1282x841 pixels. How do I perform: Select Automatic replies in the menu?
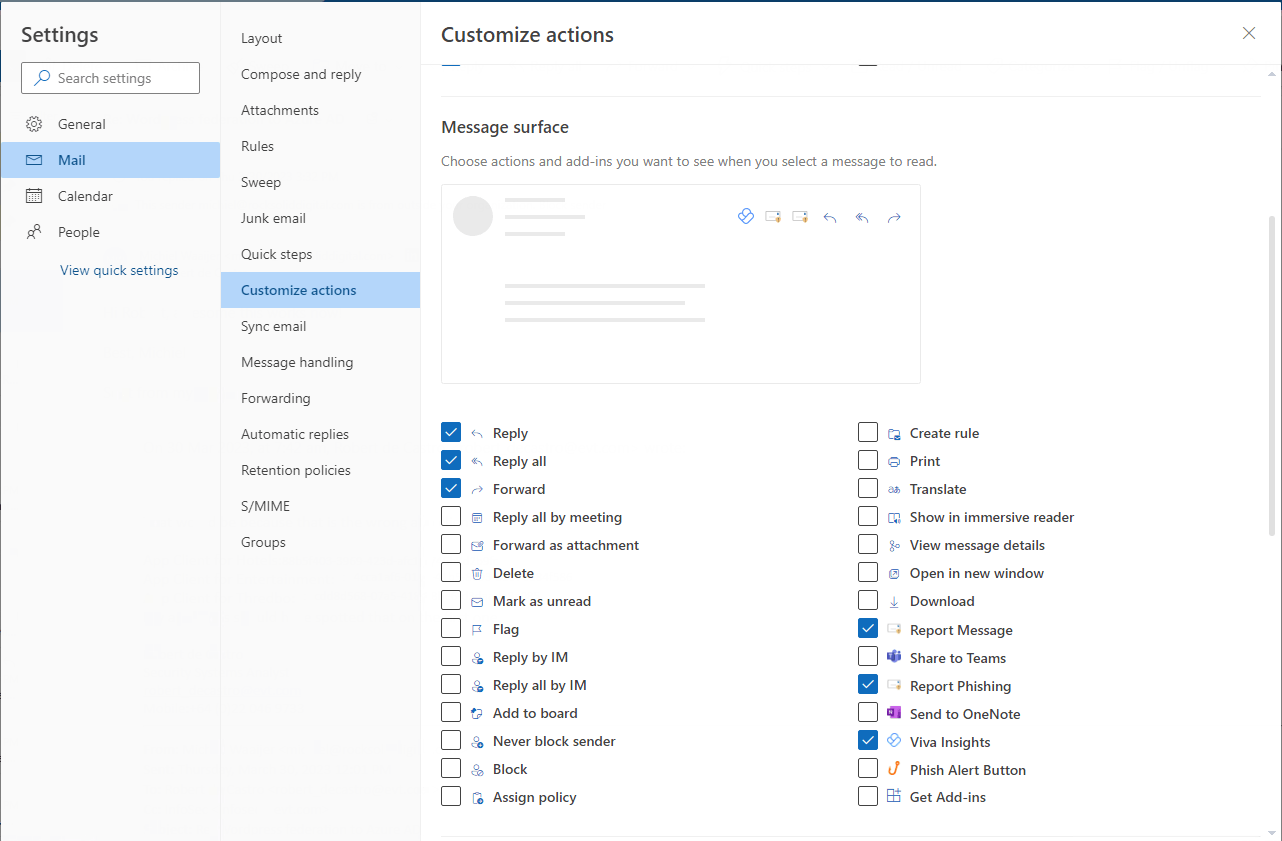320,434
